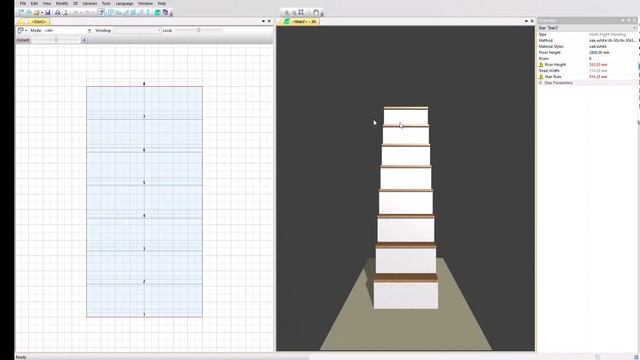Open the Window menu

point(145,3)
